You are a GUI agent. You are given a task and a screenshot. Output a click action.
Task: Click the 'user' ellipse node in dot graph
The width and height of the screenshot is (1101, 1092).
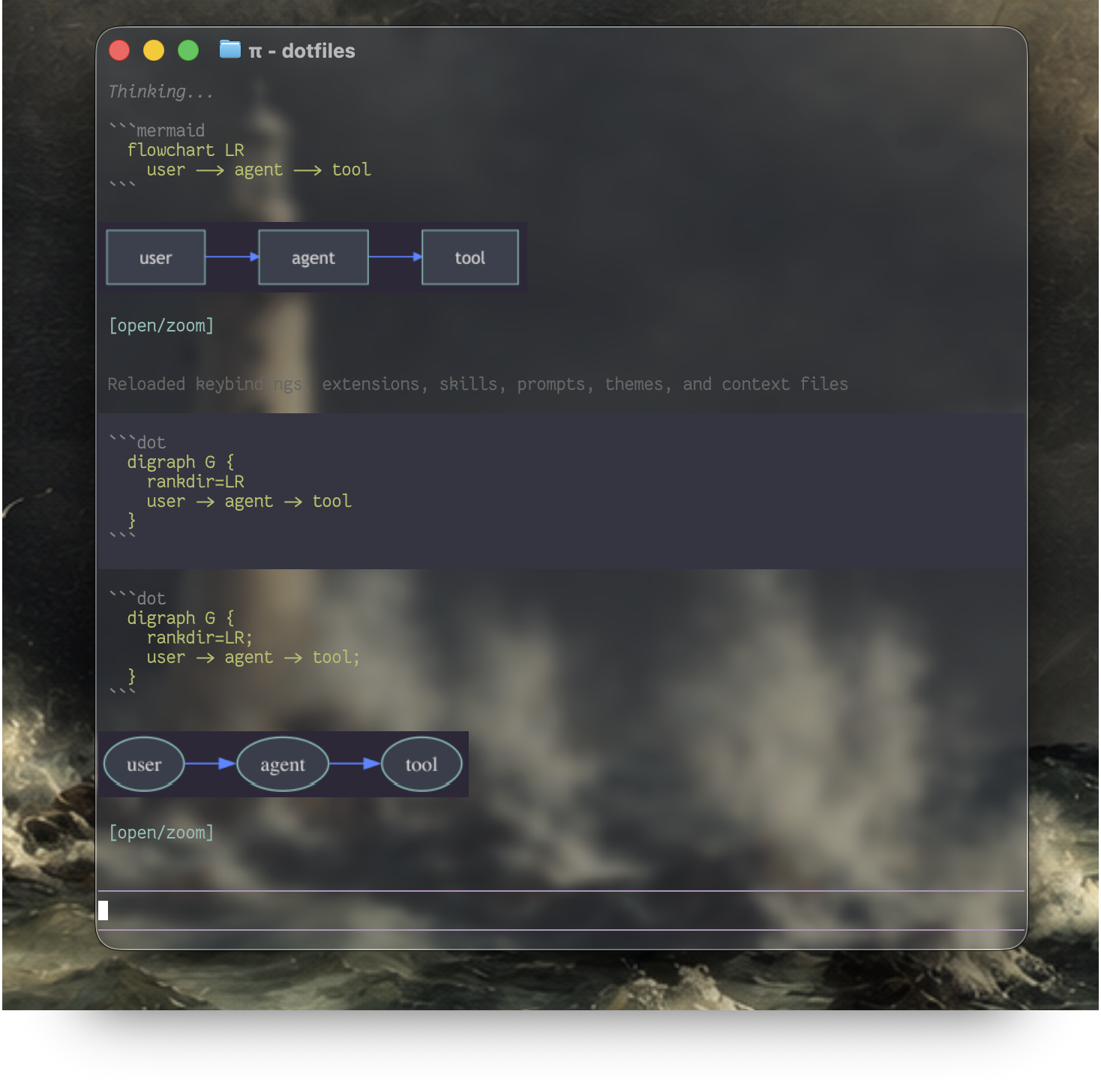coord(144,764)
